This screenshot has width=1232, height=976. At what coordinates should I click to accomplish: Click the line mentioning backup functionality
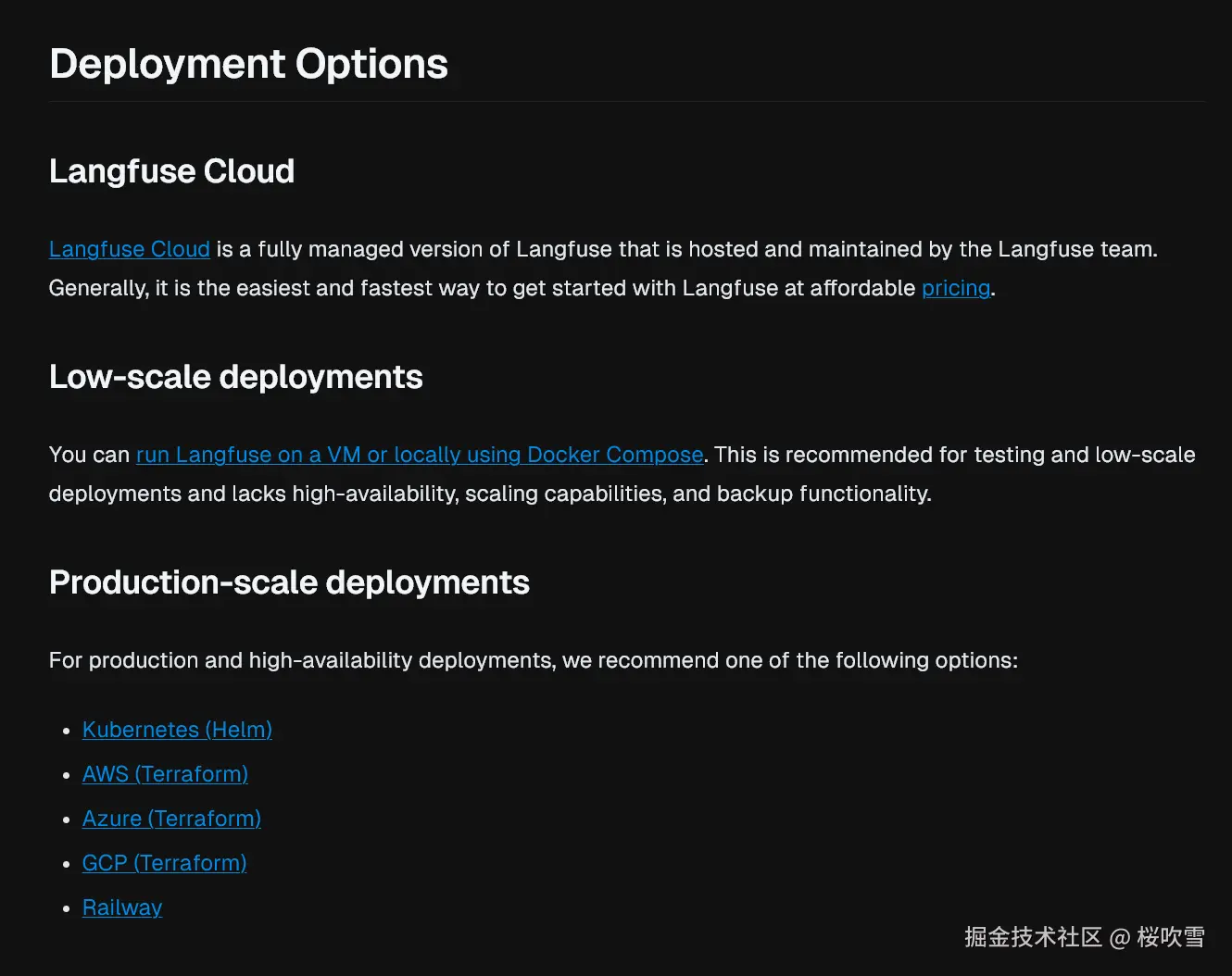coord(489,494)
